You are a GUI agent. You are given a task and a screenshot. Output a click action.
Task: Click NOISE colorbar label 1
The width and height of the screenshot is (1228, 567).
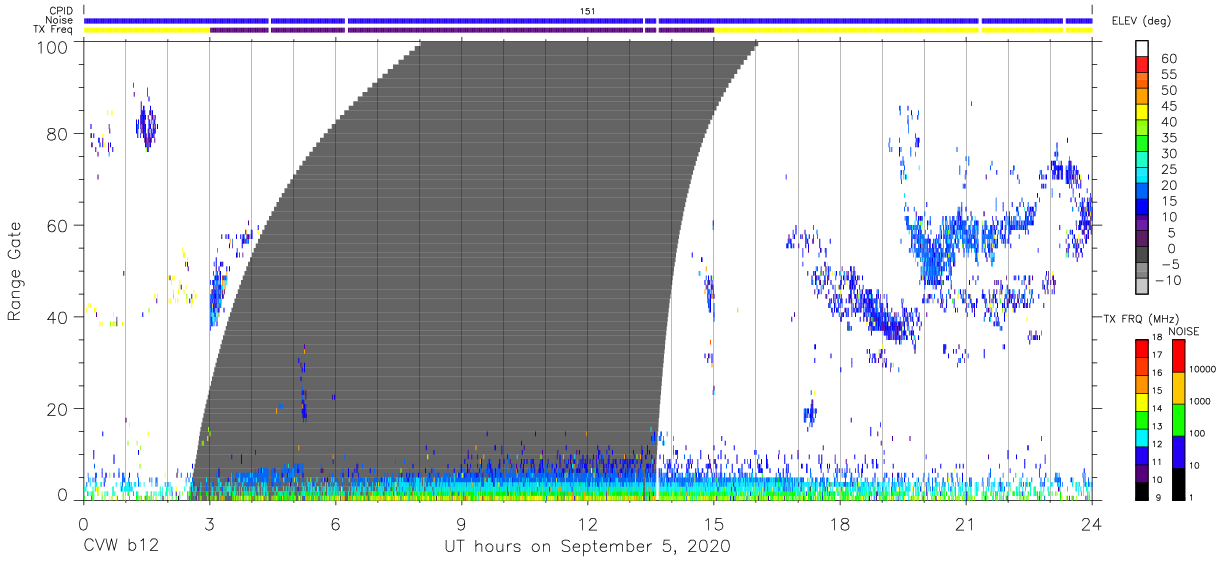tap(1191, 497)
